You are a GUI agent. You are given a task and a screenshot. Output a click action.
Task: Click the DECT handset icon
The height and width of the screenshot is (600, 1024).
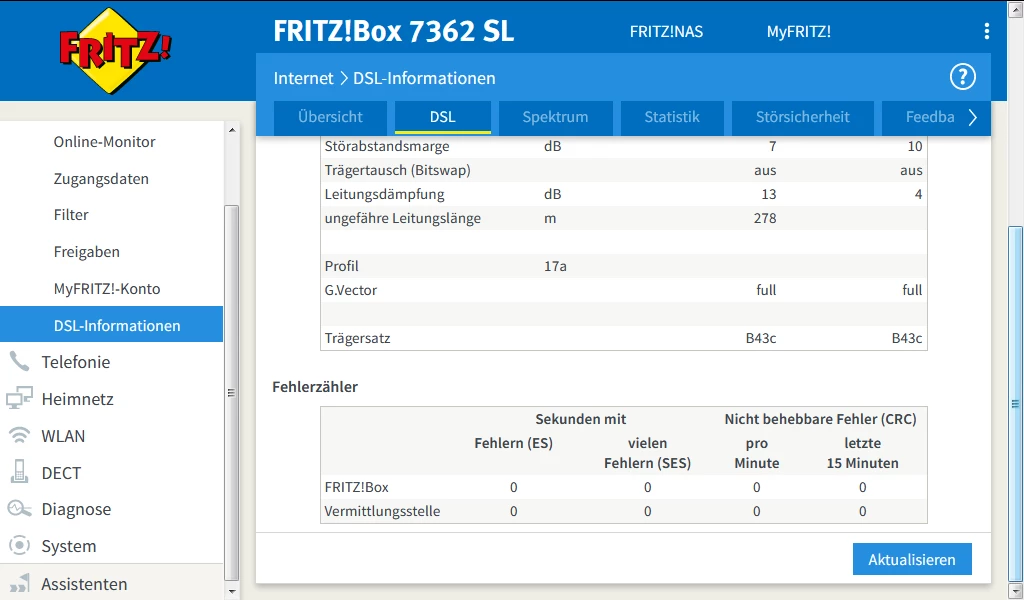click(19, 472)
